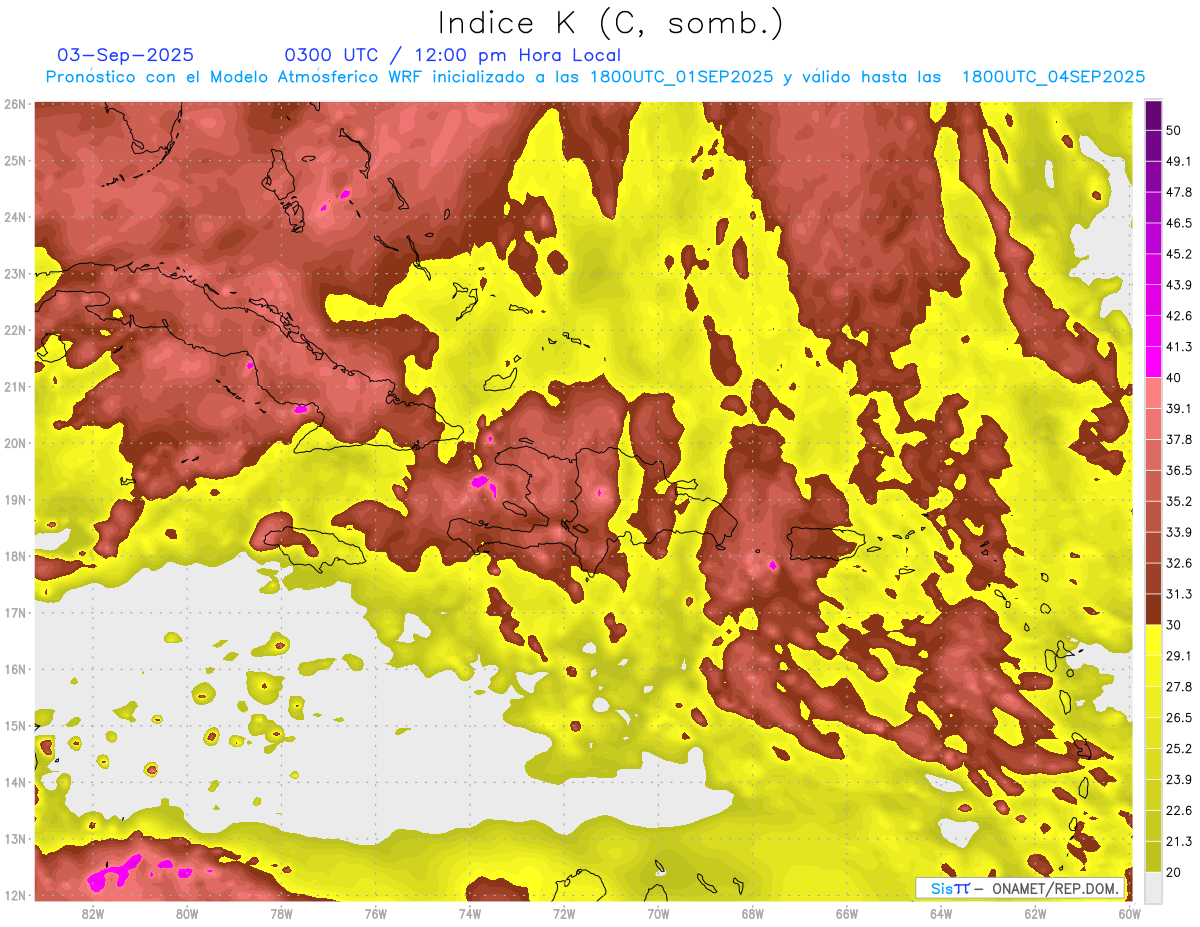Click the colorbar label "30"

(x=1175, y=625)
